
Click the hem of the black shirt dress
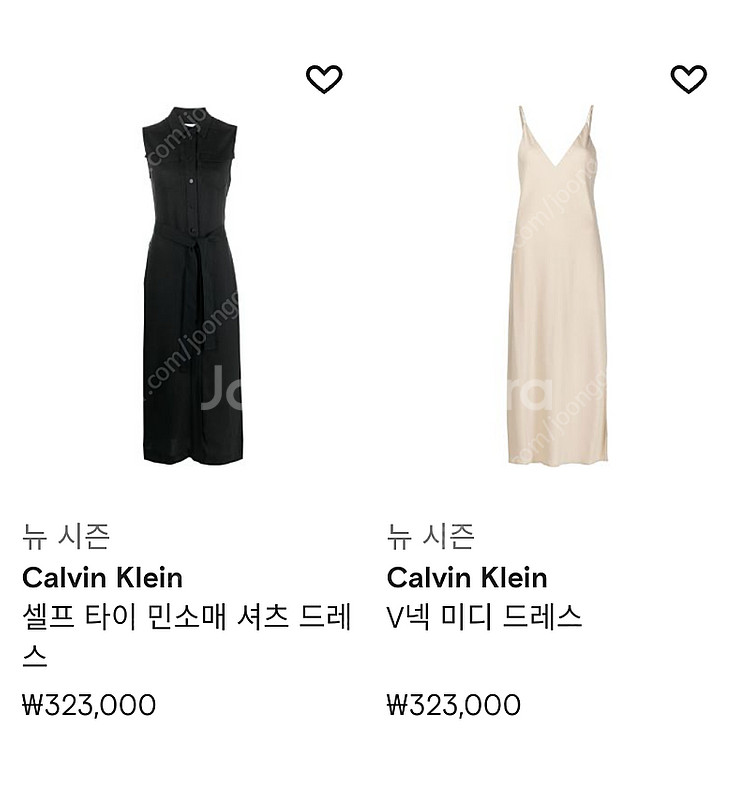pos(193,456)
